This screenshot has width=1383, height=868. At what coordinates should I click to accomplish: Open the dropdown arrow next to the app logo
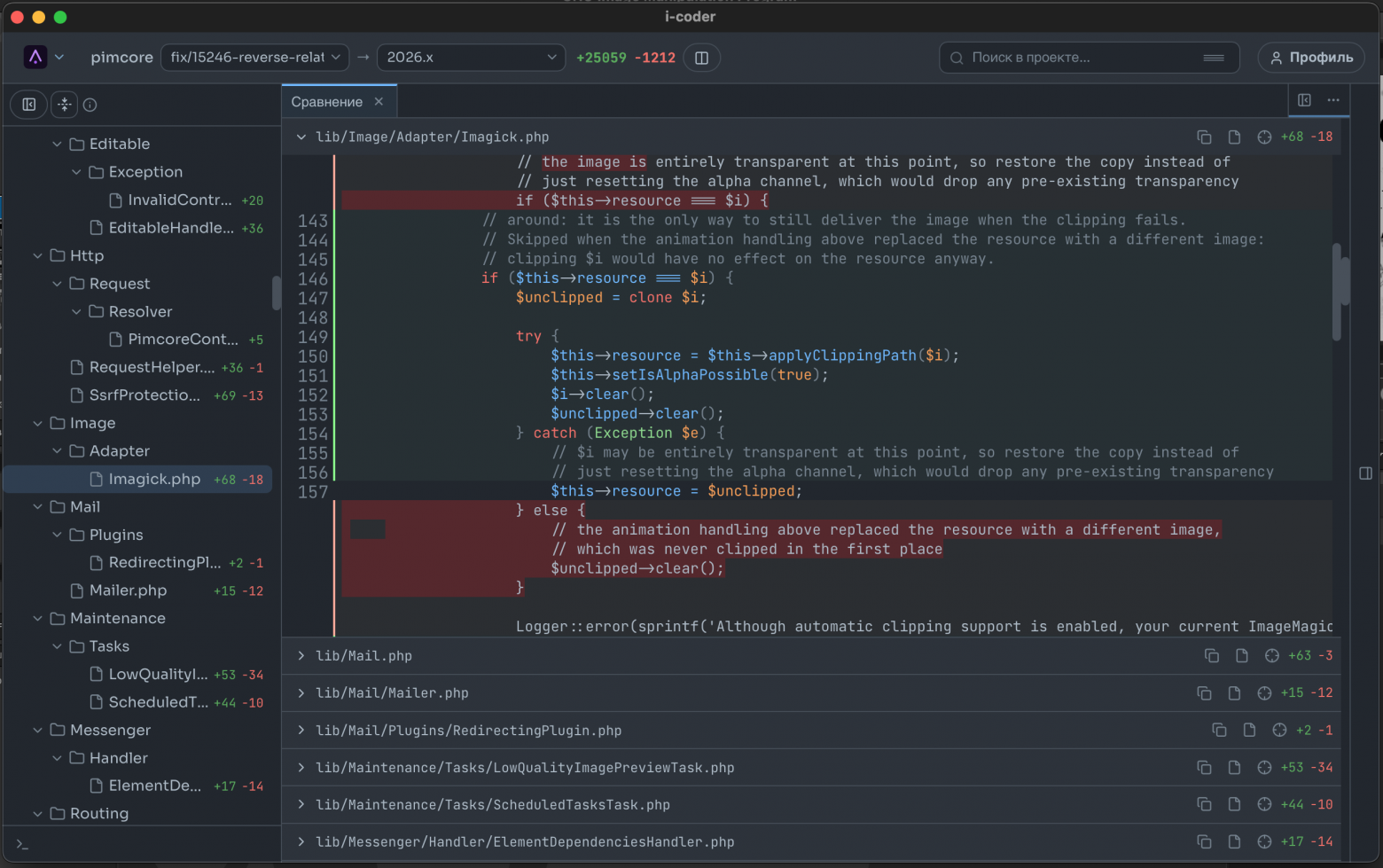tap(59, 57)
